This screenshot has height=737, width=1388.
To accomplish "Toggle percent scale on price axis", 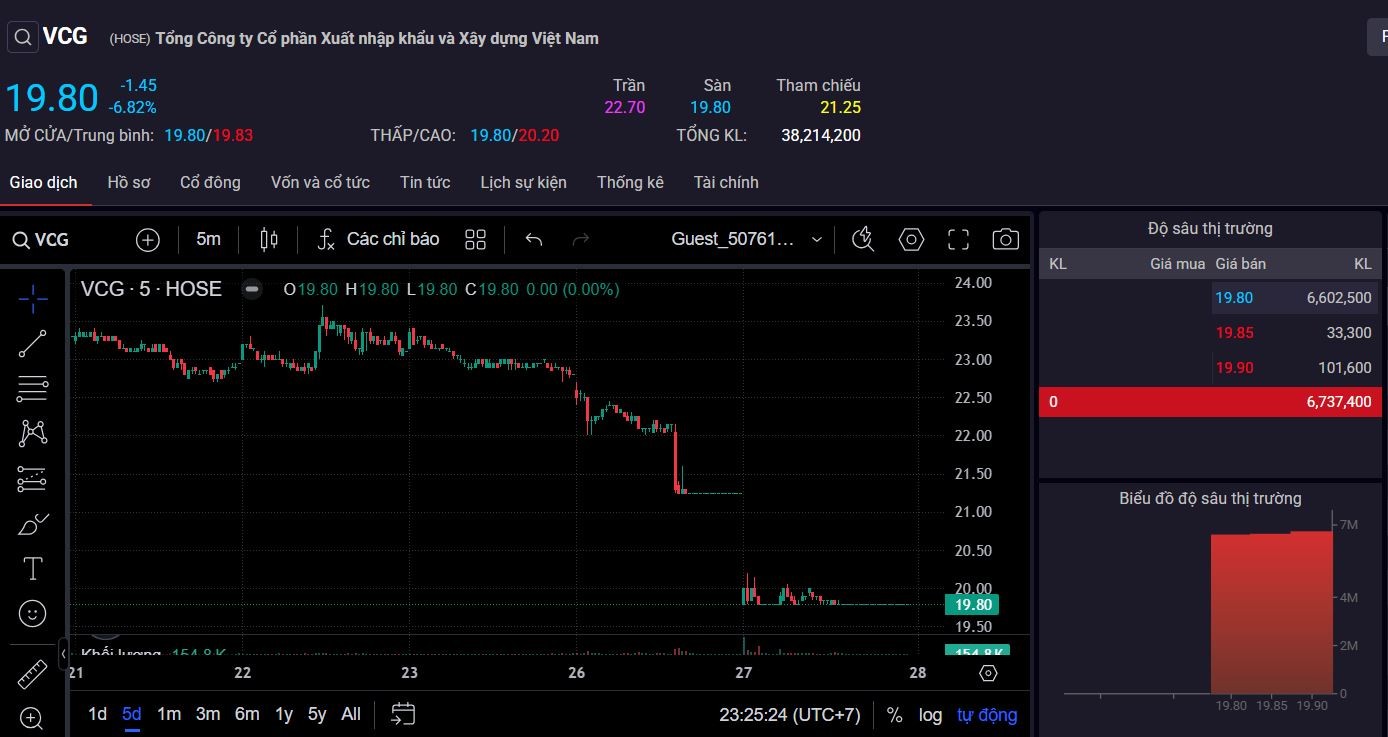I will 894,715.
